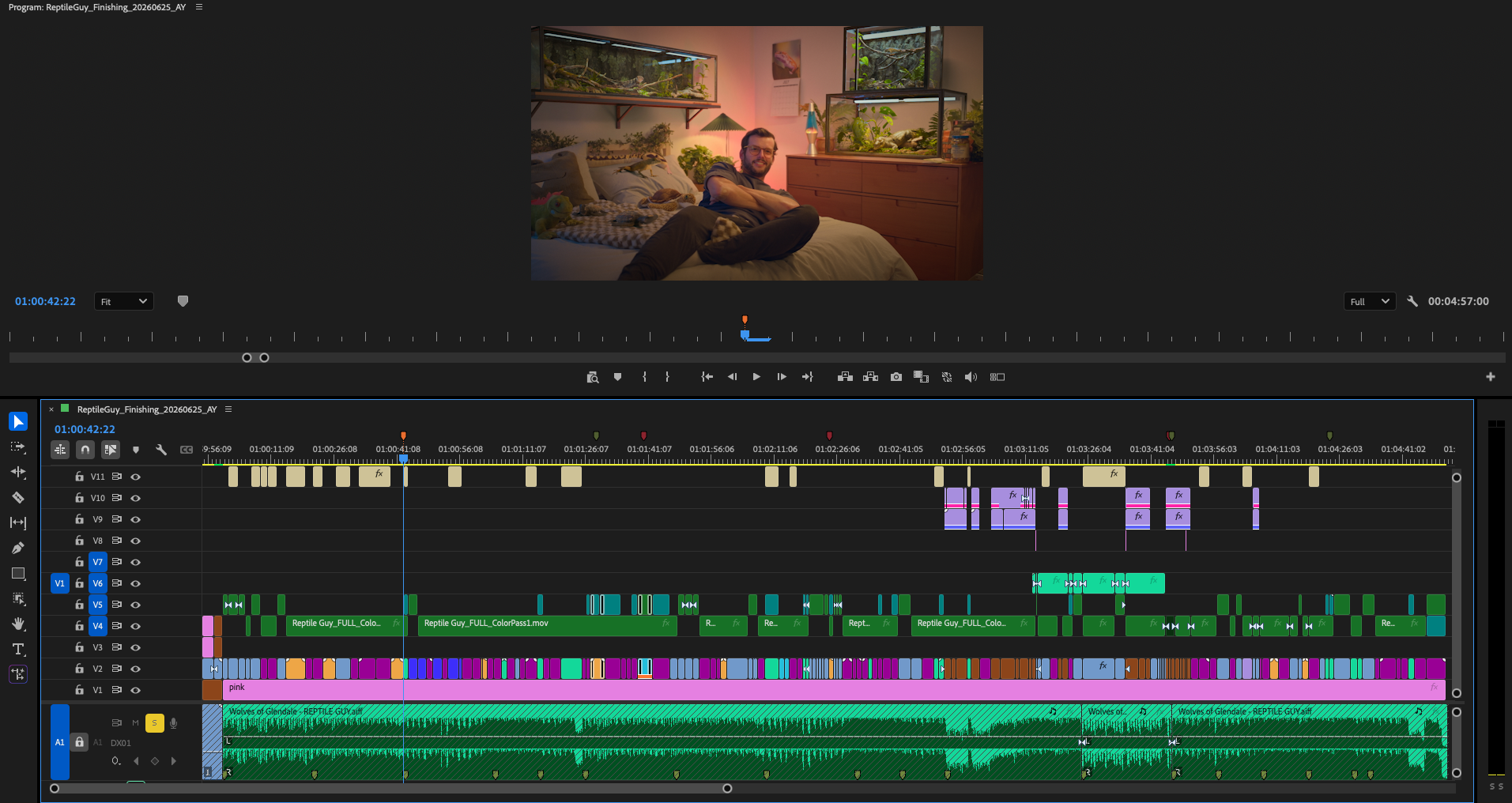
Task: Target video track V5
Action: click(97, 605)
